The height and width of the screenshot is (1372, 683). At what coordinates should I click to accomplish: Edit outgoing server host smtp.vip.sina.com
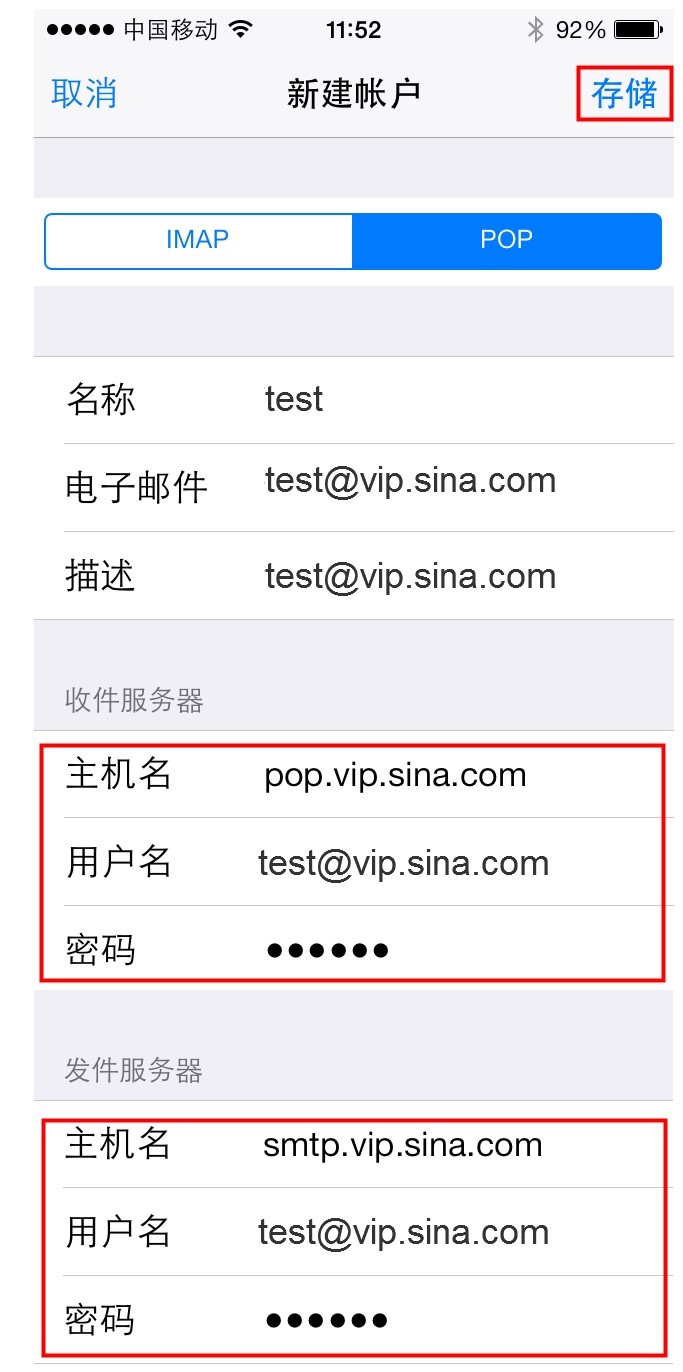(x=354, y=1144)
